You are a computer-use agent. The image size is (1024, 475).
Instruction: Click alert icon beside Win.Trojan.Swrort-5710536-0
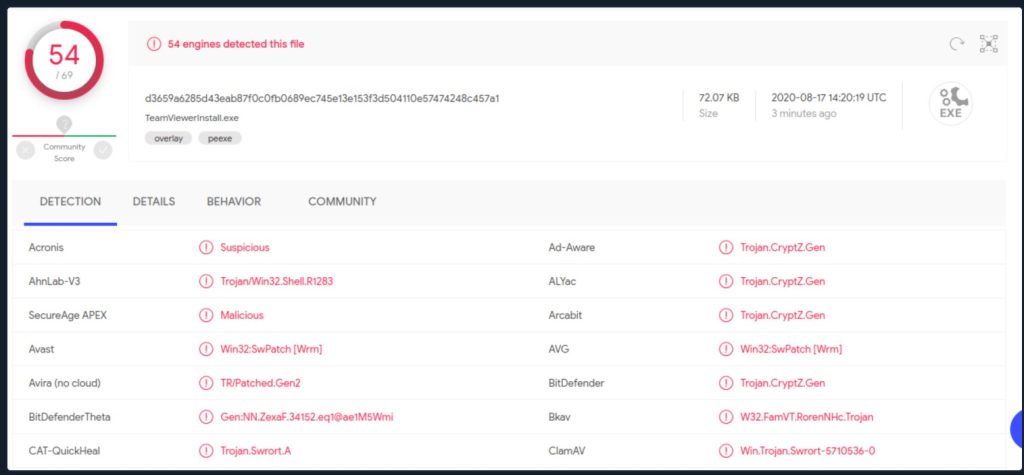[x=726, y=451]
